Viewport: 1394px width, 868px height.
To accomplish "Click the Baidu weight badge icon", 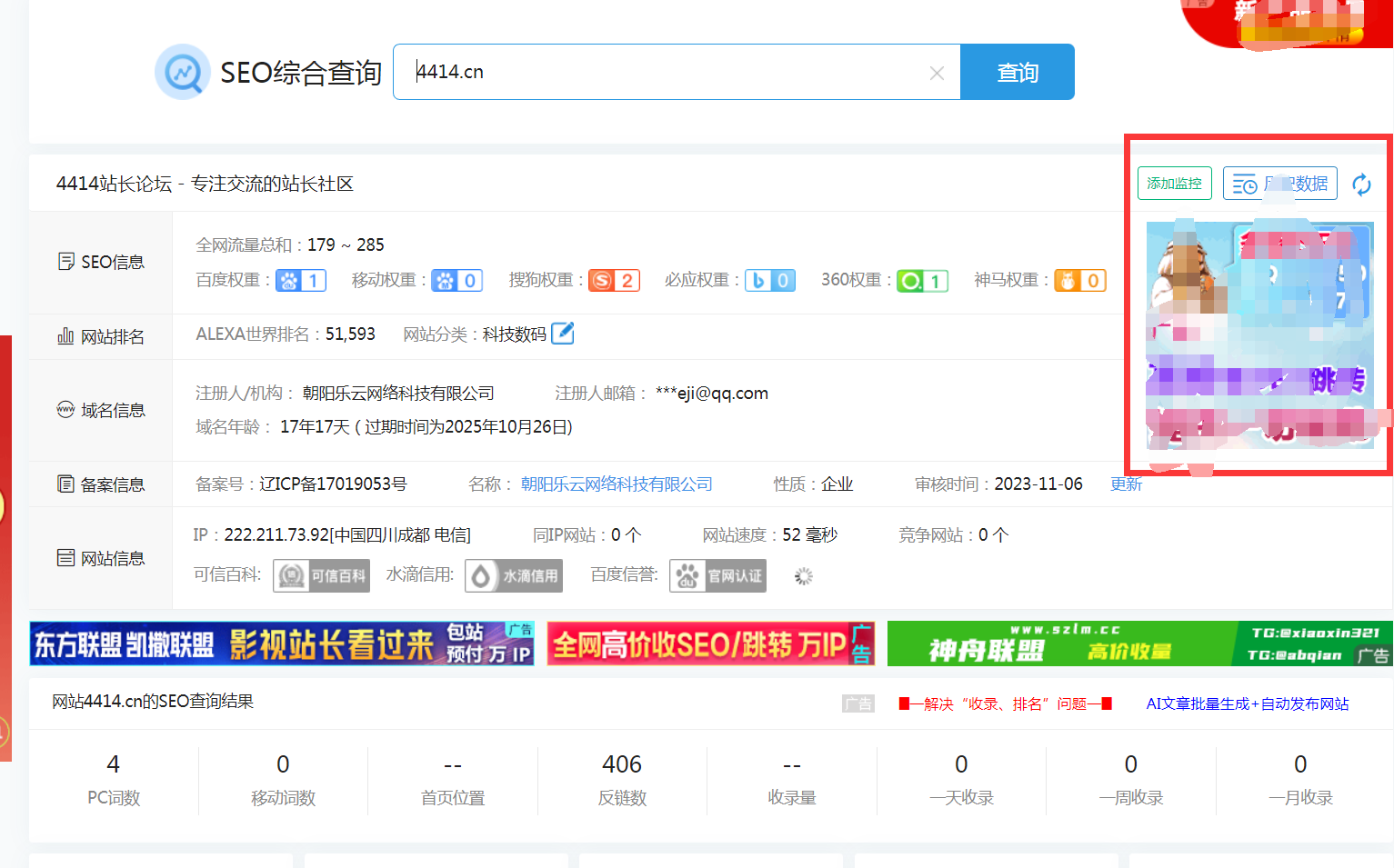I will (x=301, y=281).
